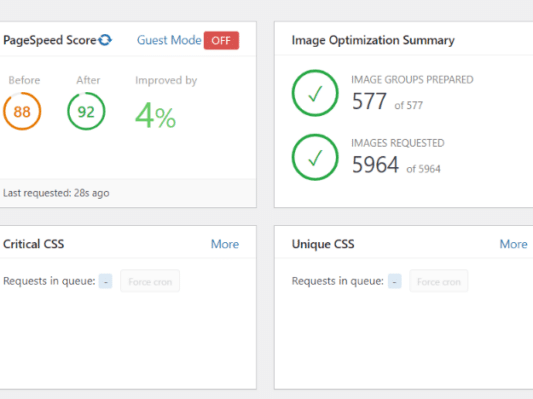Click Critical CSS queue count badge

point(105,281)
